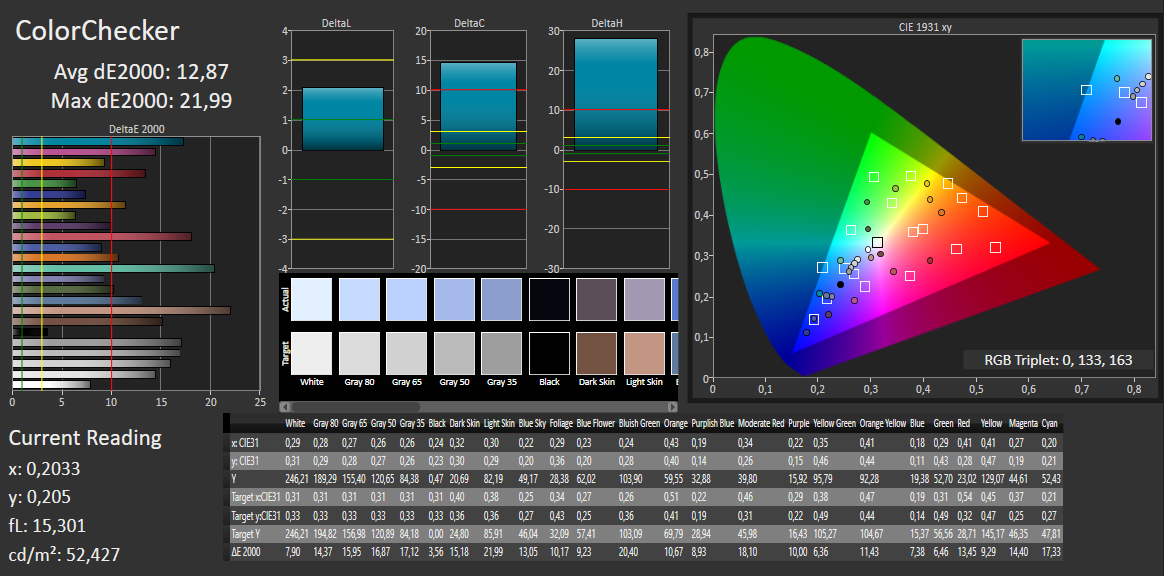Image resolution: width=1164 pixels, height=576 pixels.
Task: Select the White target swatch
Action: (x=311, y=353)
